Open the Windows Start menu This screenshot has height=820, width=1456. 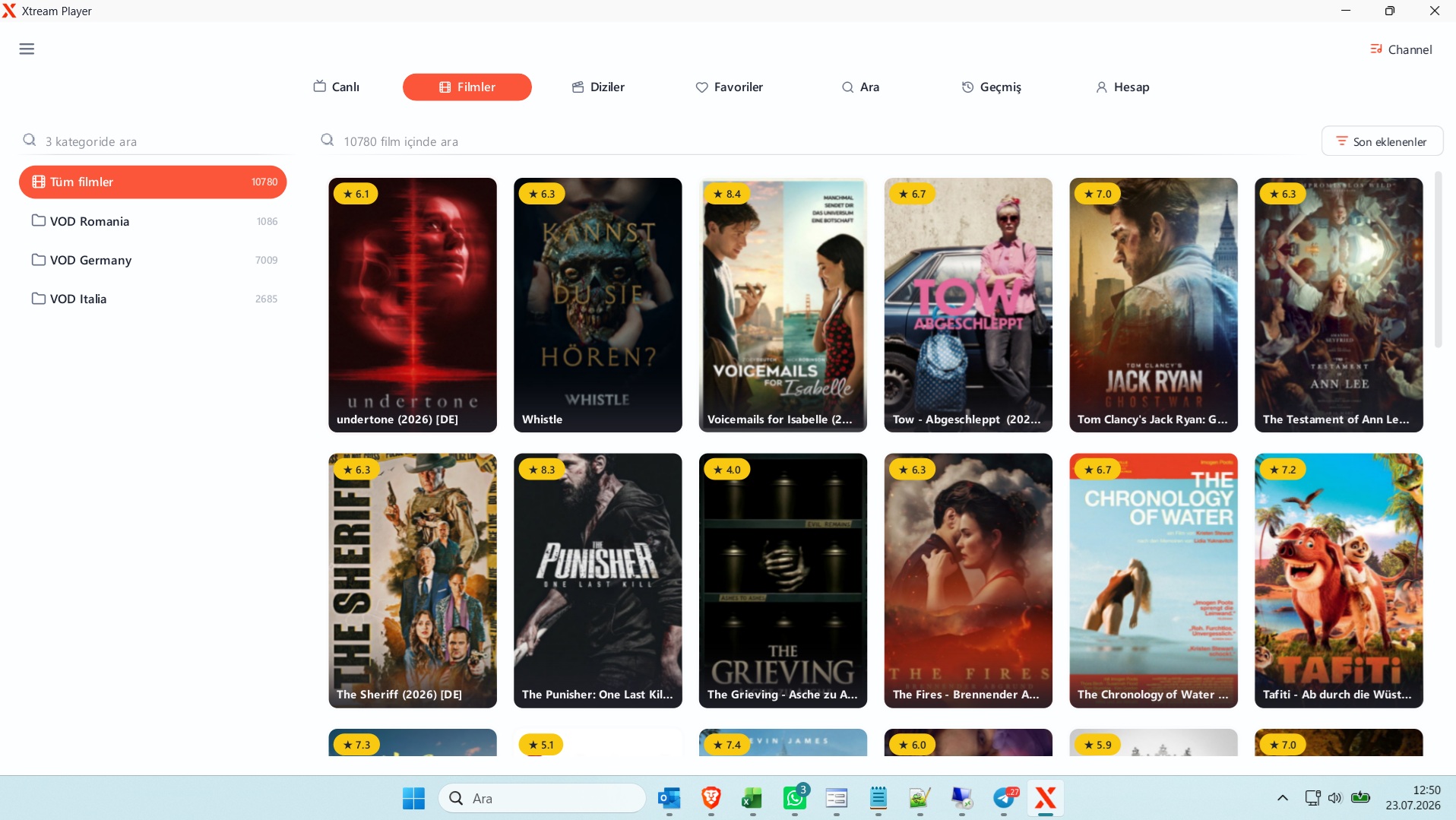pyautogui.click(x=413, y=798)
